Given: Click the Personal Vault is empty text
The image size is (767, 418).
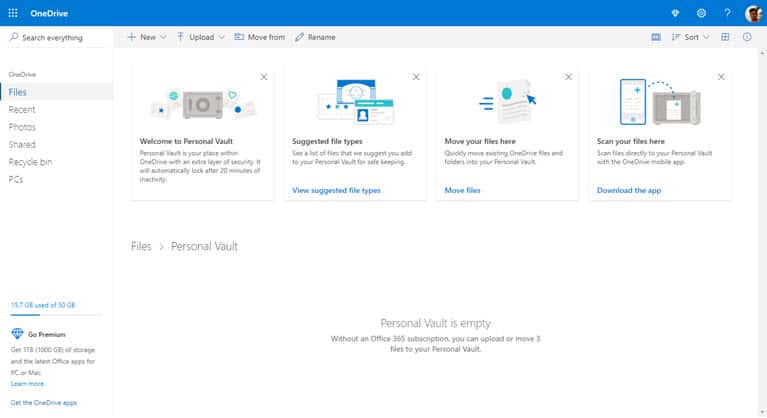Looking at the screenshot, I should (435, 323).
